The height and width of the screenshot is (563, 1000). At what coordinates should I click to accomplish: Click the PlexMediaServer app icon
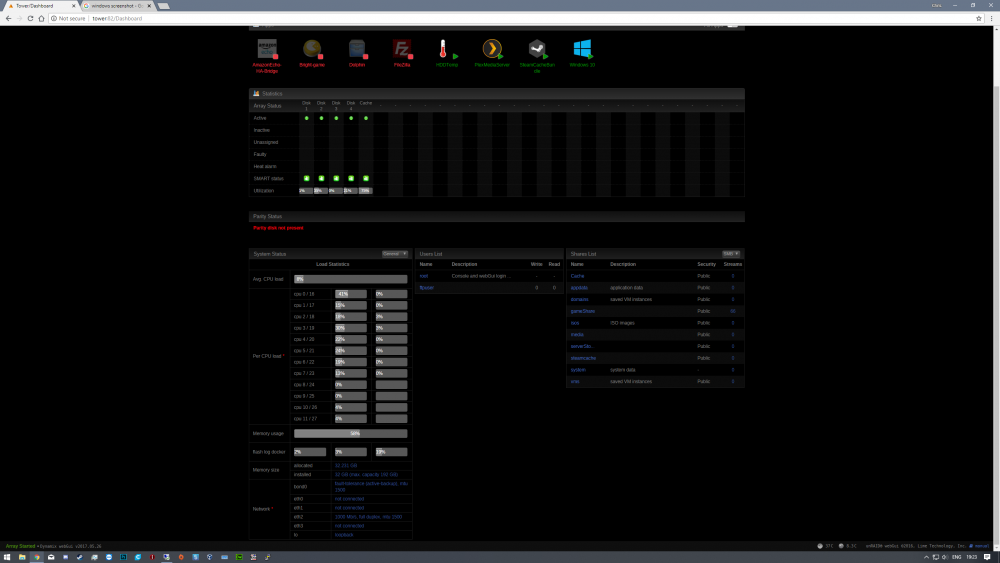pos(492,48)
